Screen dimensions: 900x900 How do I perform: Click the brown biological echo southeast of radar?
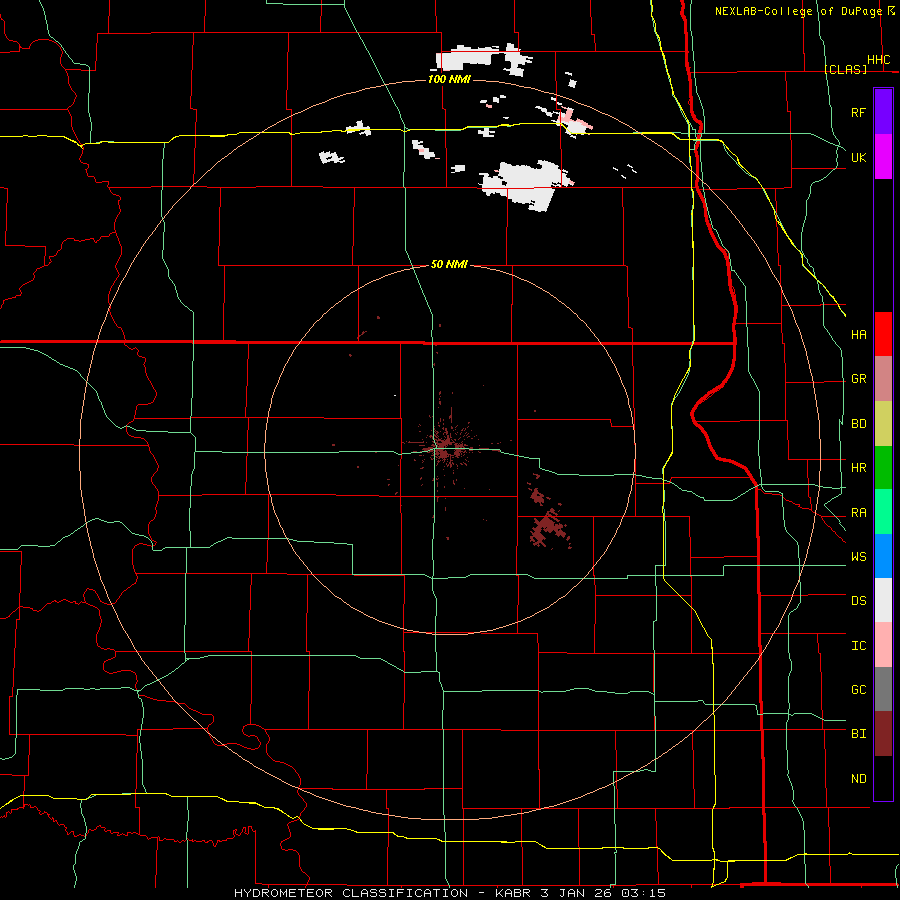pos(548,525)
